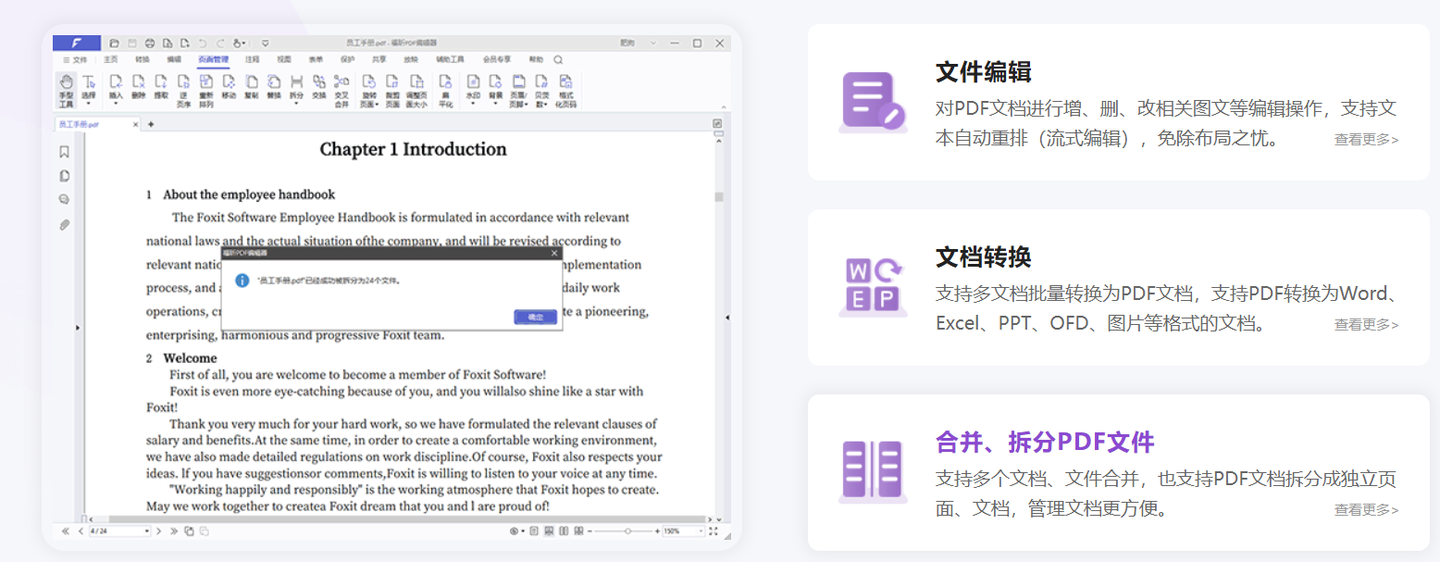Screen dimensions: 1440x562
Task: Click 查看更多 link under 文档转换
Action: (1366, 325)
